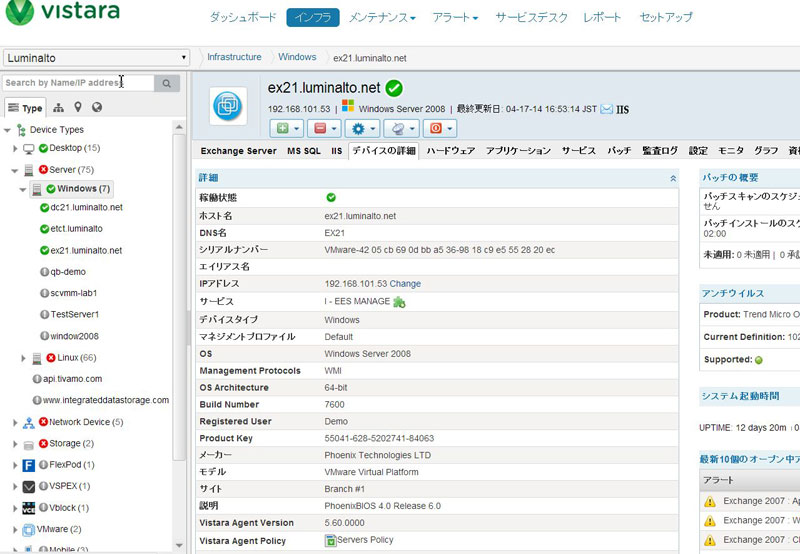Switch to MS SQL tab
Image resolution: width=800 pixels, height=554 pixels.
click(x=304, y=151)
